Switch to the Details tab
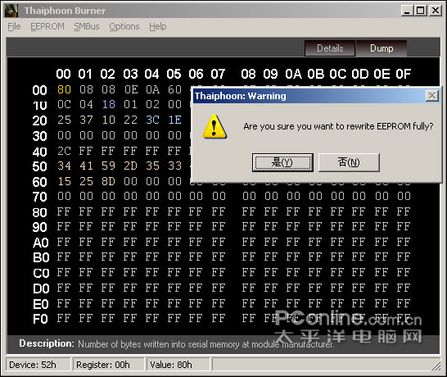Image resolution: width=447 pixels, height=377 pixels. point(330,48)
